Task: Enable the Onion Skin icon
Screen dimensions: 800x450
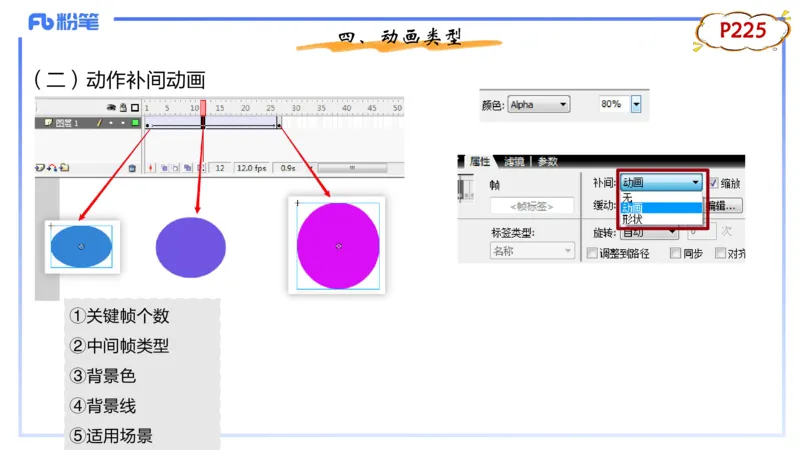Action: [x=164, y=168]
